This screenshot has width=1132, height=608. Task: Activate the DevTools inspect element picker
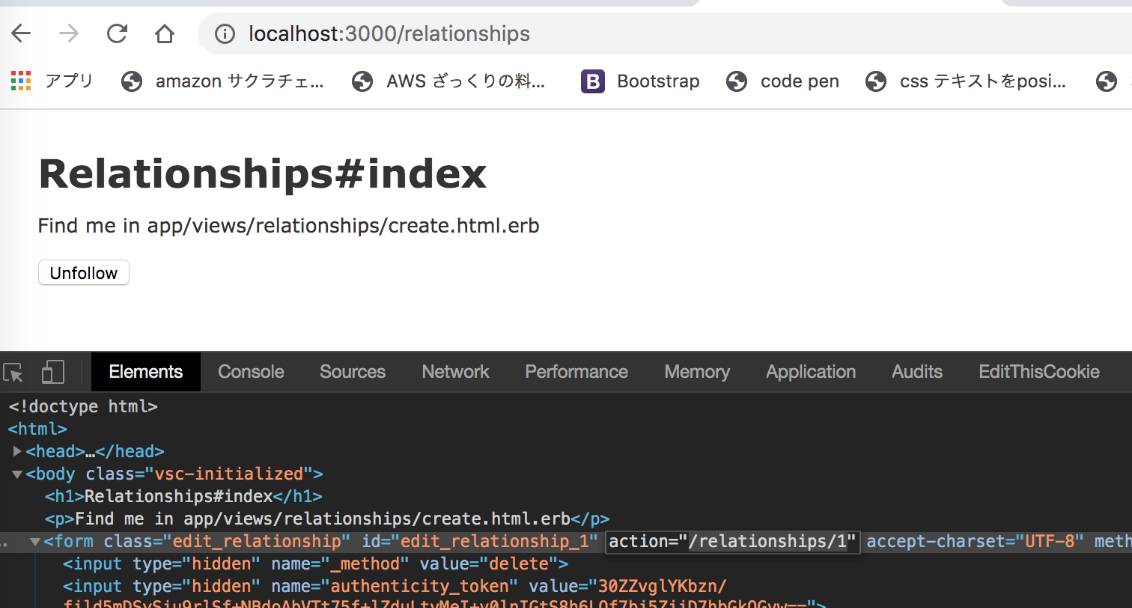point(13,373)
